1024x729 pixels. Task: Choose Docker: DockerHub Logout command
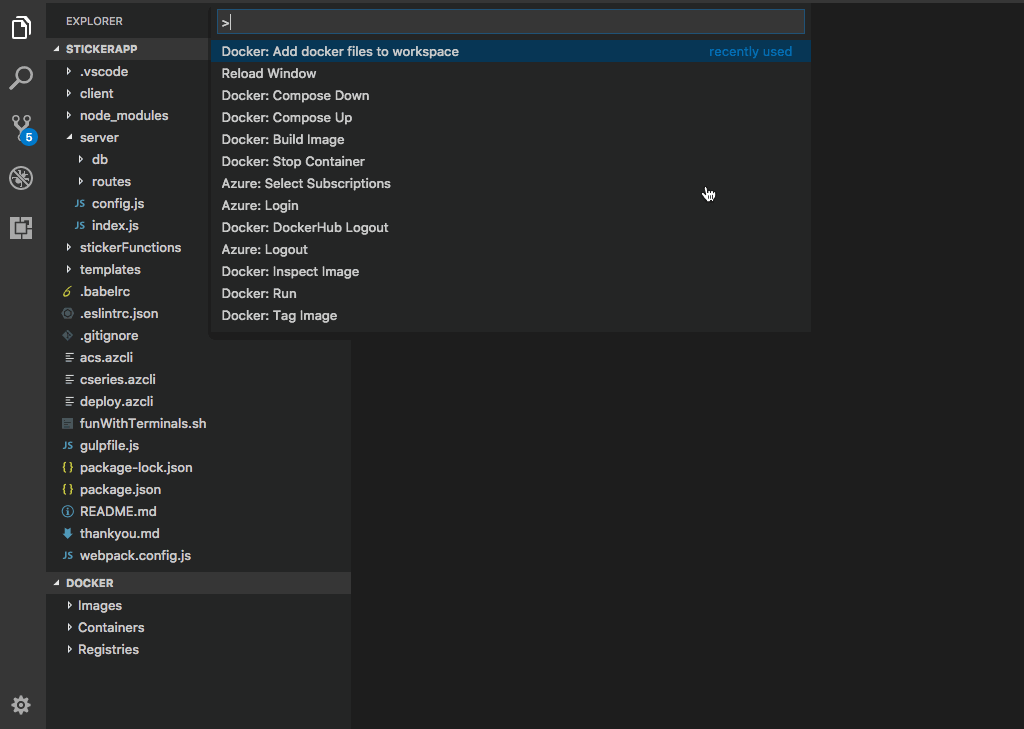tap(510, 227)
